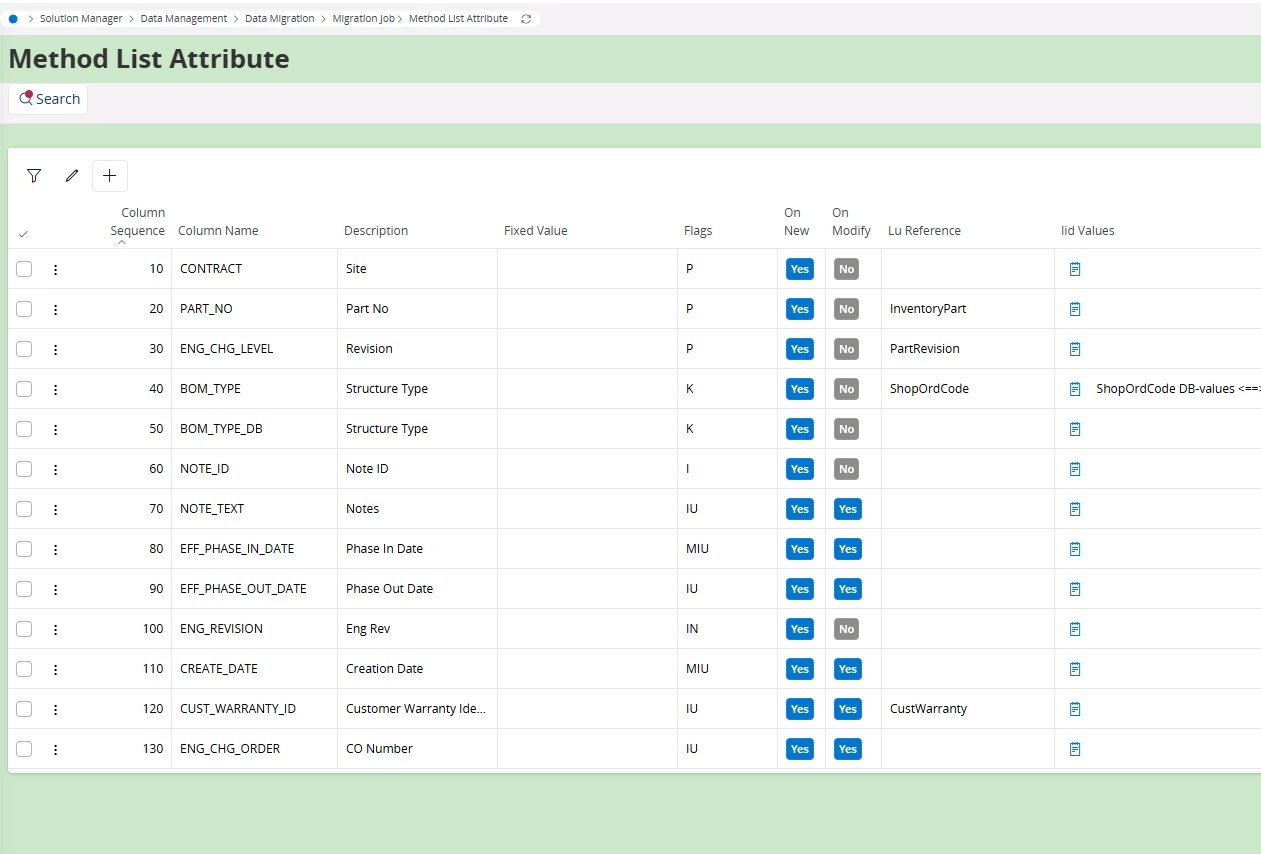Open Iid Values editor for CUST_WARRANTY_ID row
1261x854 pixels.
tap(1075, 709)
